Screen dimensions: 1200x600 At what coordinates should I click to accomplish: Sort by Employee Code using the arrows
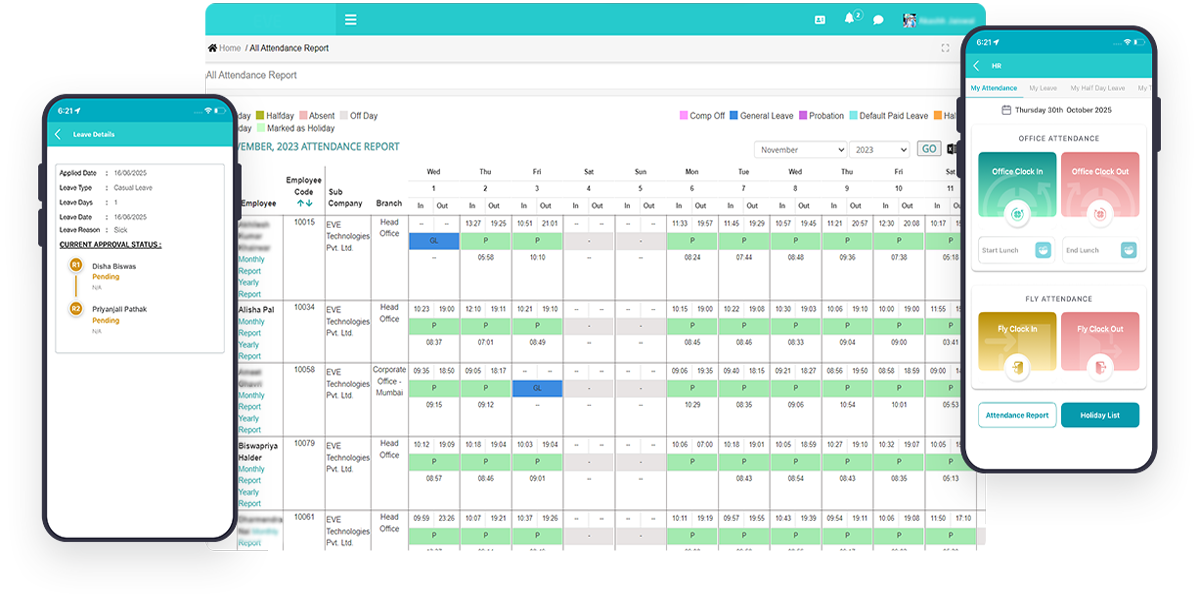click(304, 203)
